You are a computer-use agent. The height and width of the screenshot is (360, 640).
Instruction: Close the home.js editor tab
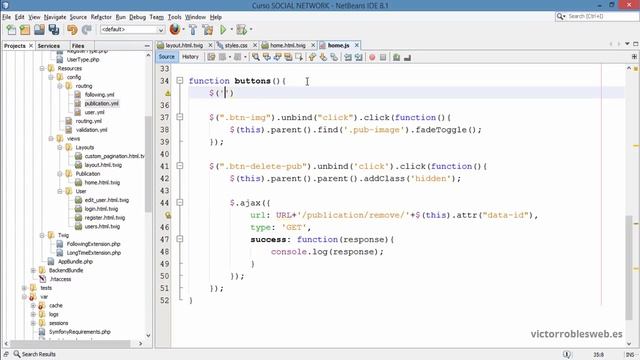[357, 45]
